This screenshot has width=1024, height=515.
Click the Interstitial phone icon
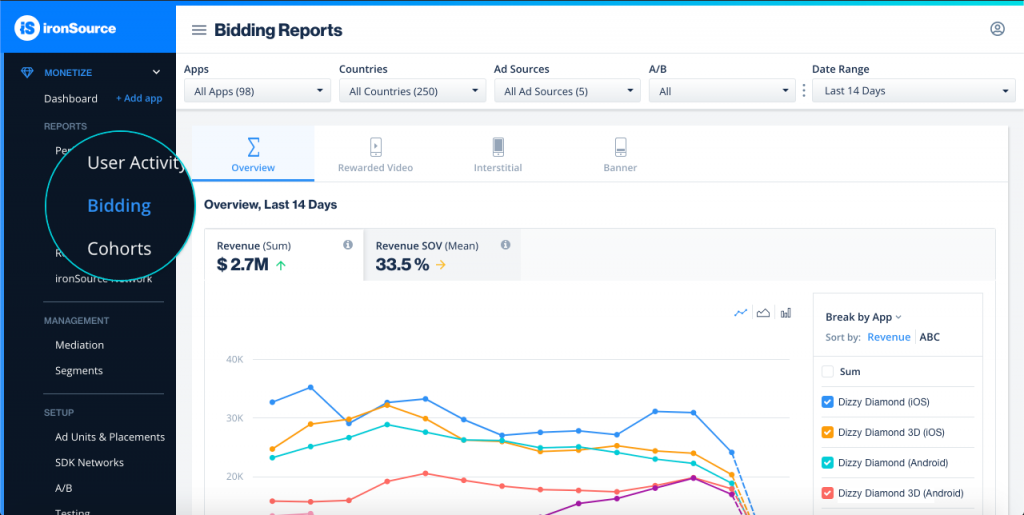click(498, 147)
